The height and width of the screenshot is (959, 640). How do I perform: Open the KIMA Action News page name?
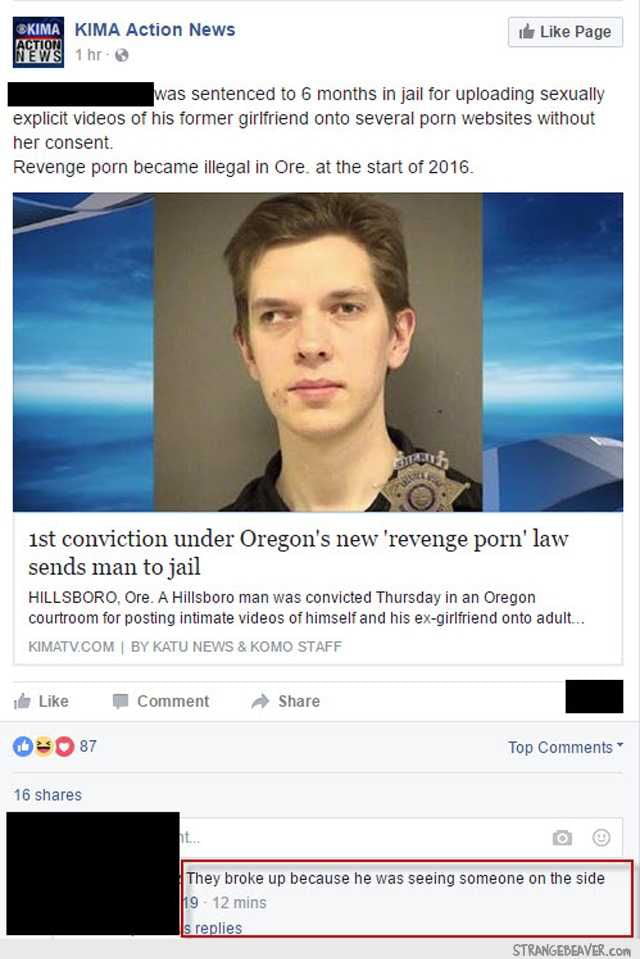pyautogui.click(x=155, y=29)
